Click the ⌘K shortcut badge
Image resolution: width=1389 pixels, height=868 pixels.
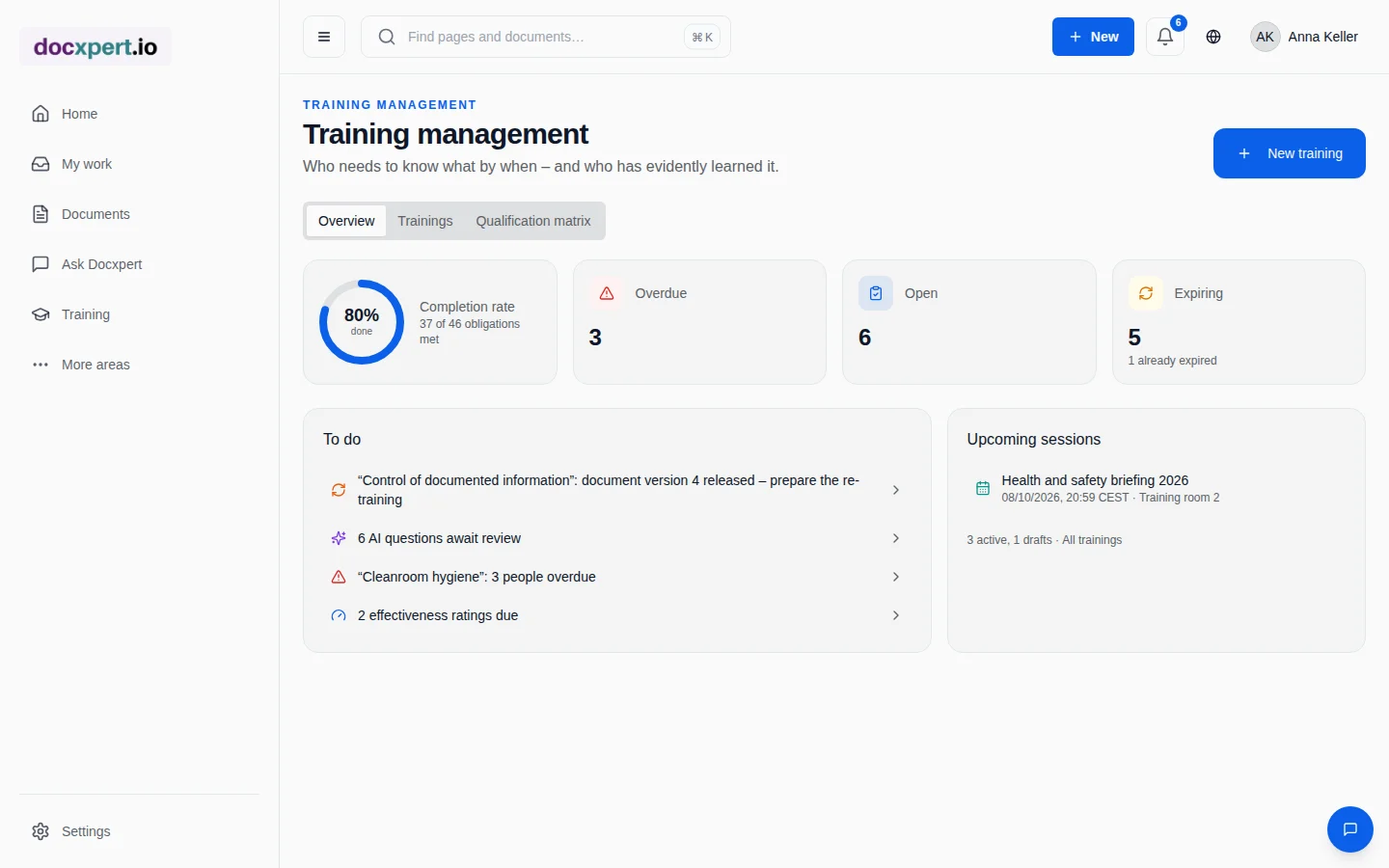click(702, 37)
